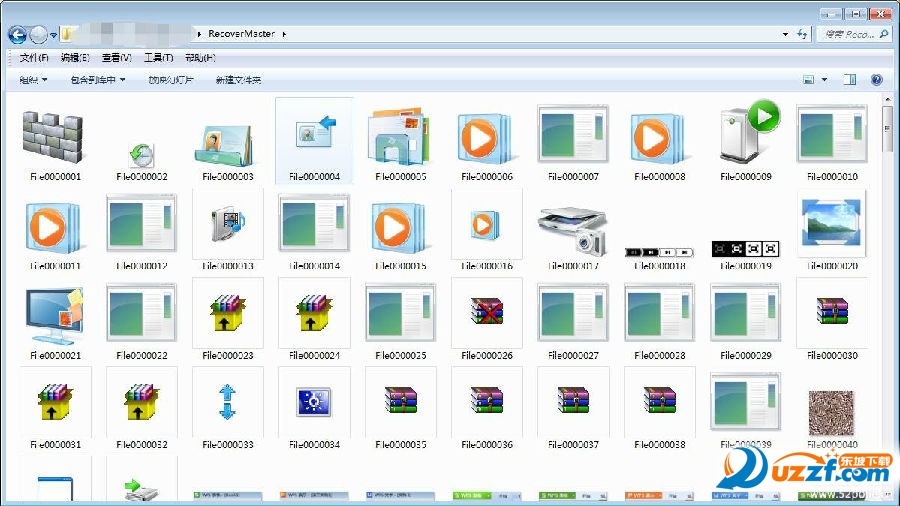Select the brown texture image File0000040
The height and width of the screenshot is (506, 900).
pyautogui.click(x=831, y=412)
